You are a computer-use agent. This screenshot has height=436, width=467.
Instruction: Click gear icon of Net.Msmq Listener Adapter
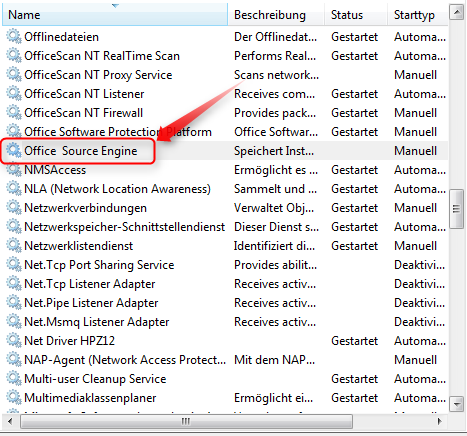click(14, 321)
